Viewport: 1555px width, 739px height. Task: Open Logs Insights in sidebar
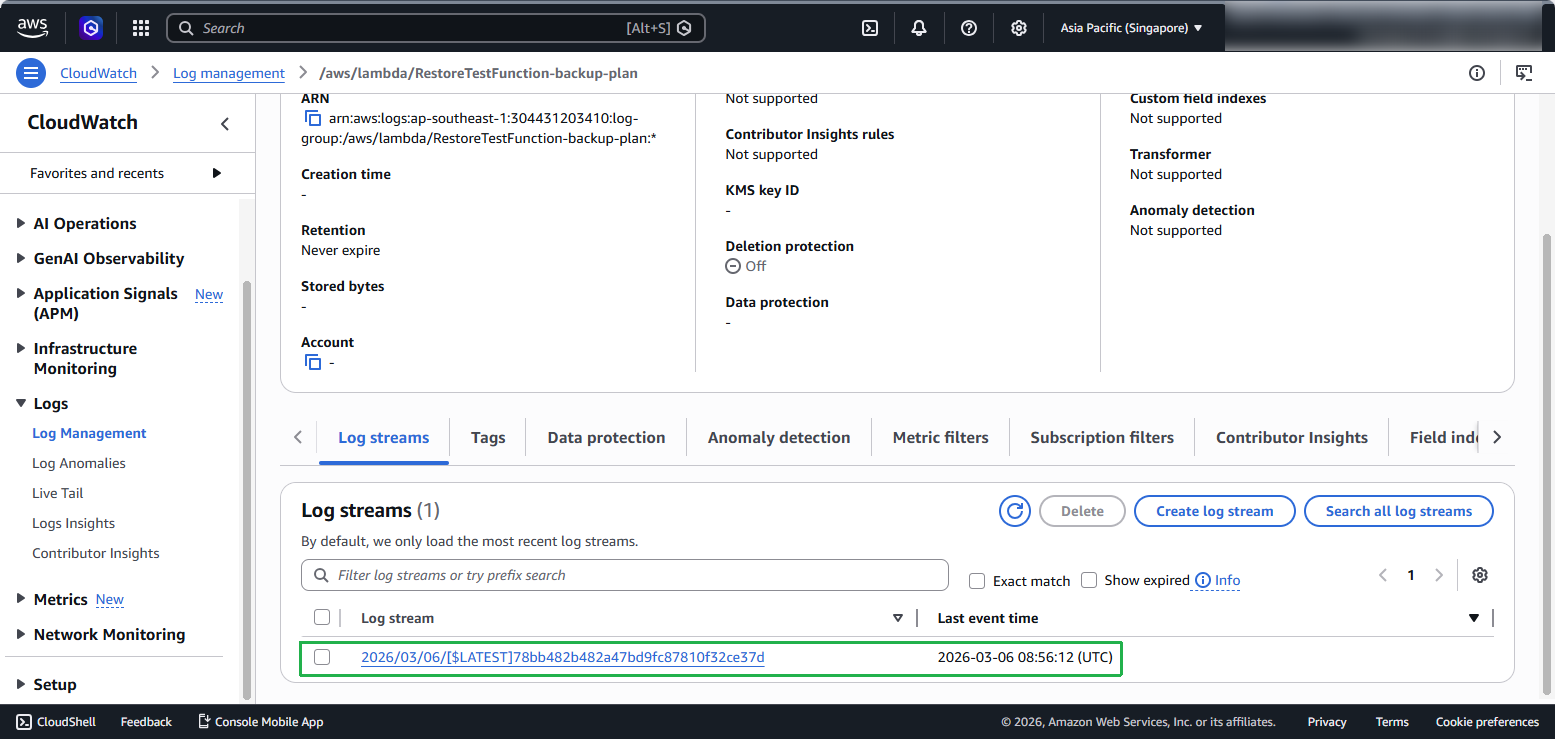(x=74, y=523)
